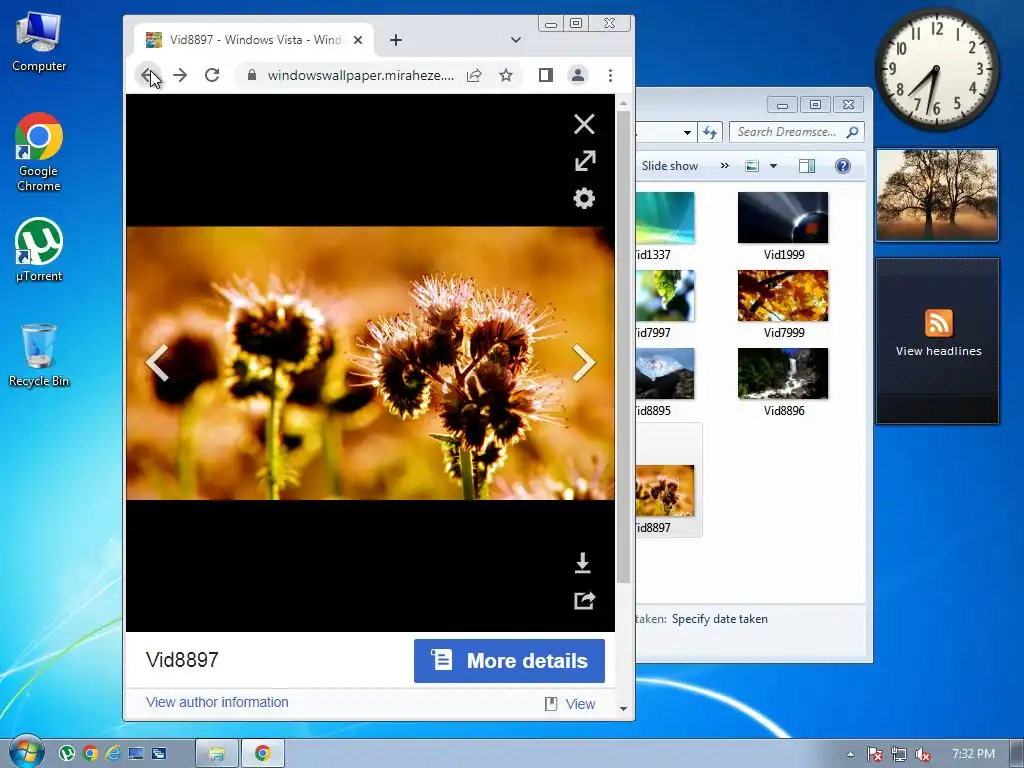Viewport: 1024px width, 768px height.
Task: Click Slide show in Explorer window
Action: (669, 166)
